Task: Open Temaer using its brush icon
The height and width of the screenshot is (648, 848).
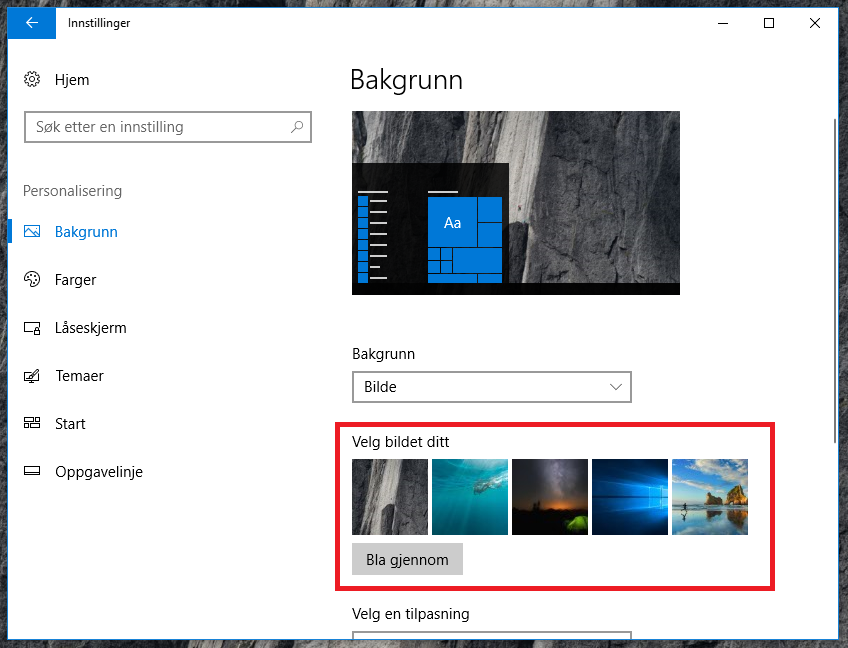Action: (32, 376)
